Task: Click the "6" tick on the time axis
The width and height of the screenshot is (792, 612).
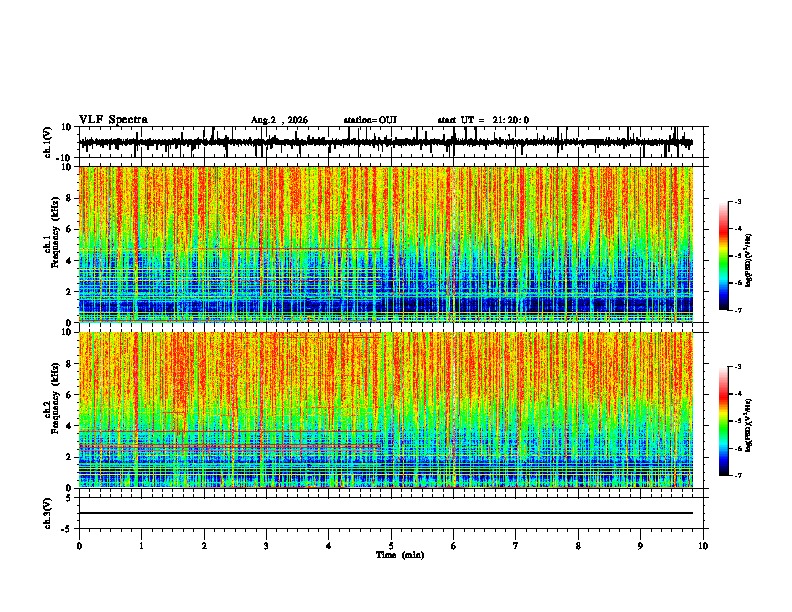Action: [454, 546]
